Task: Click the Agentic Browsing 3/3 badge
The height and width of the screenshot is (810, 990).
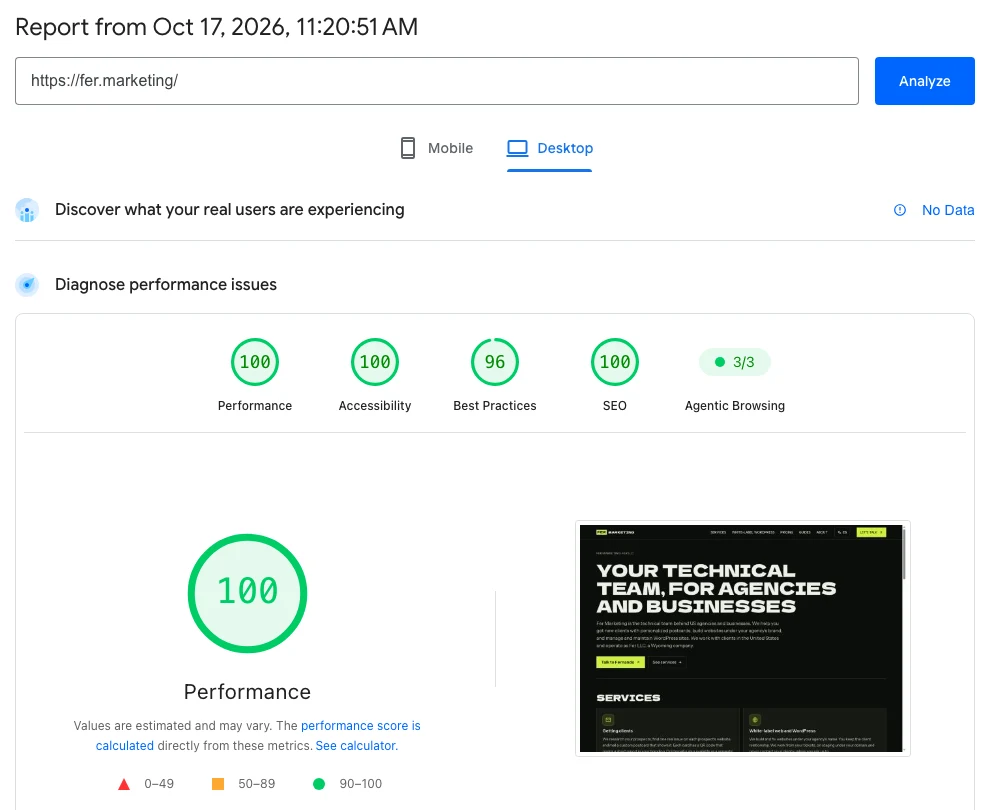Action: tap(735, 362)
